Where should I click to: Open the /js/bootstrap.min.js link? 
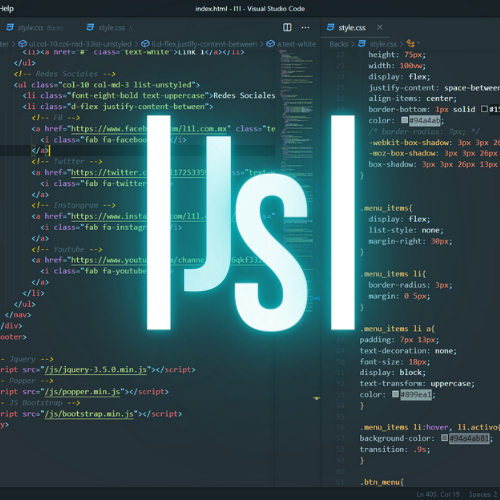(89, 414)
